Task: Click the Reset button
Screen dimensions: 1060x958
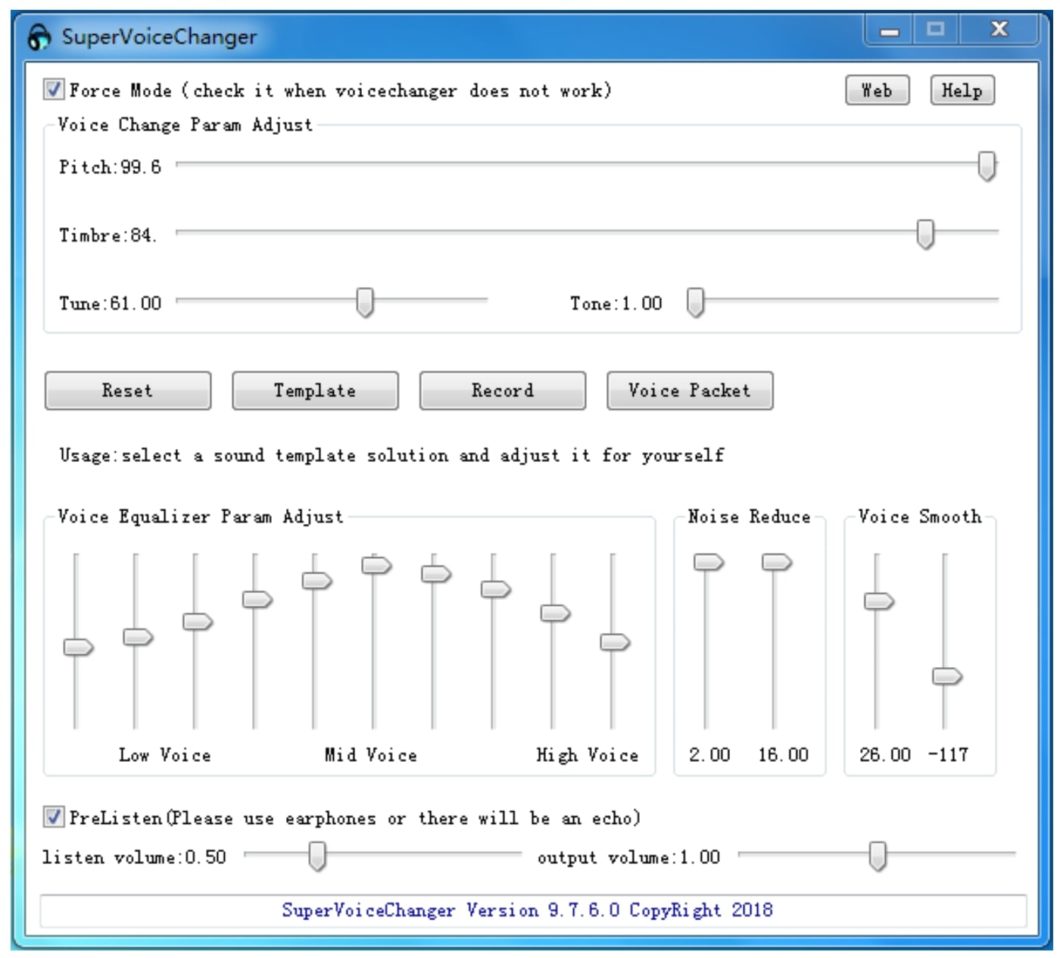Action: pyautogui.click(x=128, y=390)
